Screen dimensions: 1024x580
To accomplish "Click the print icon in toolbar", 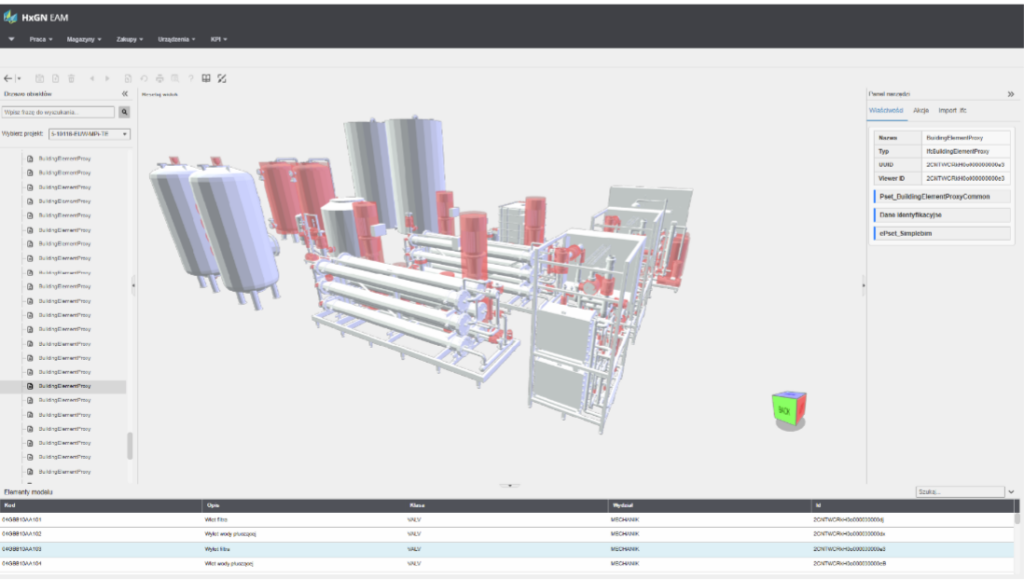I will pos(159,78).
